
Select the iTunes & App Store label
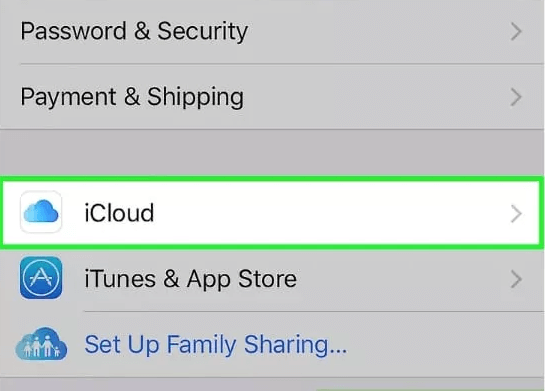[191, 278]
